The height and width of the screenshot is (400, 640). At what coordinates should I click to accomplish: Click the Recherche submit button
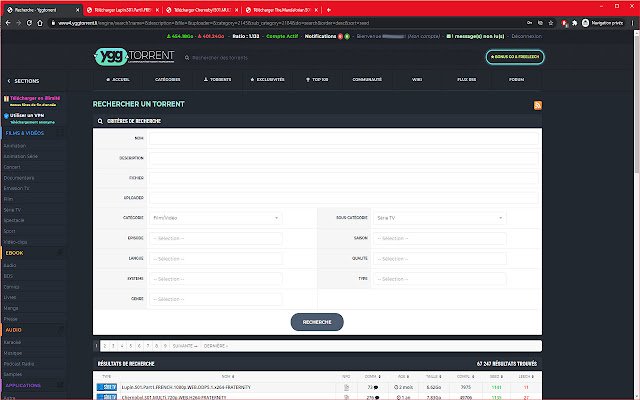tap(317, 322)
